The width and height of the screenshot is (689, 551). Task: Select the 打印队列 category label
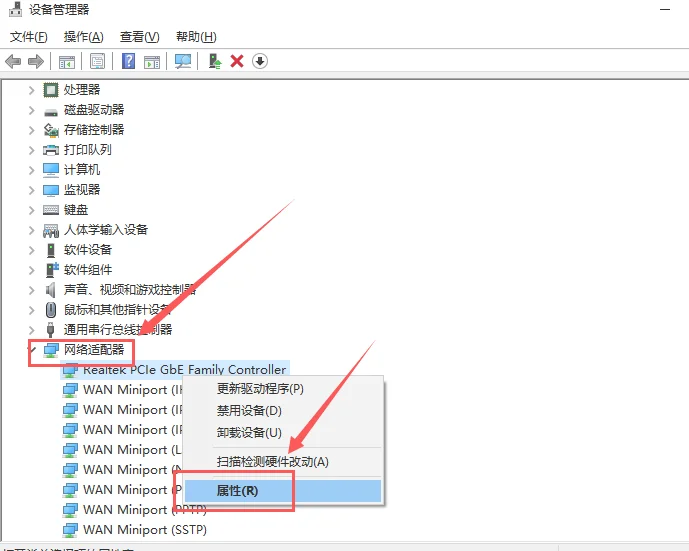(87, 150)
